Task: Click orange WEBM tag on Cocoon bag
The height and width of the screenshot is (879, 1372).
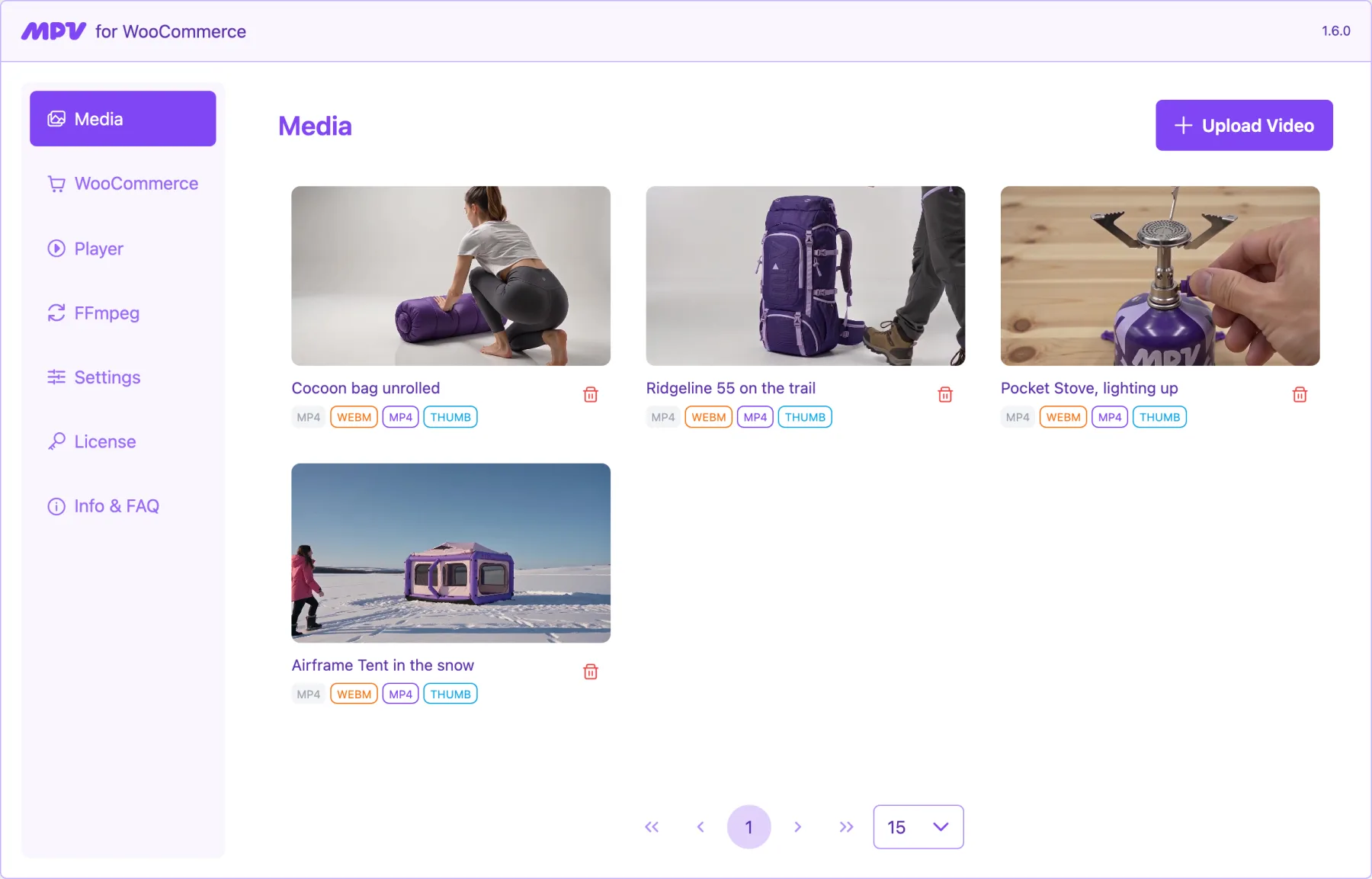Action: click(x=354, y=417)
